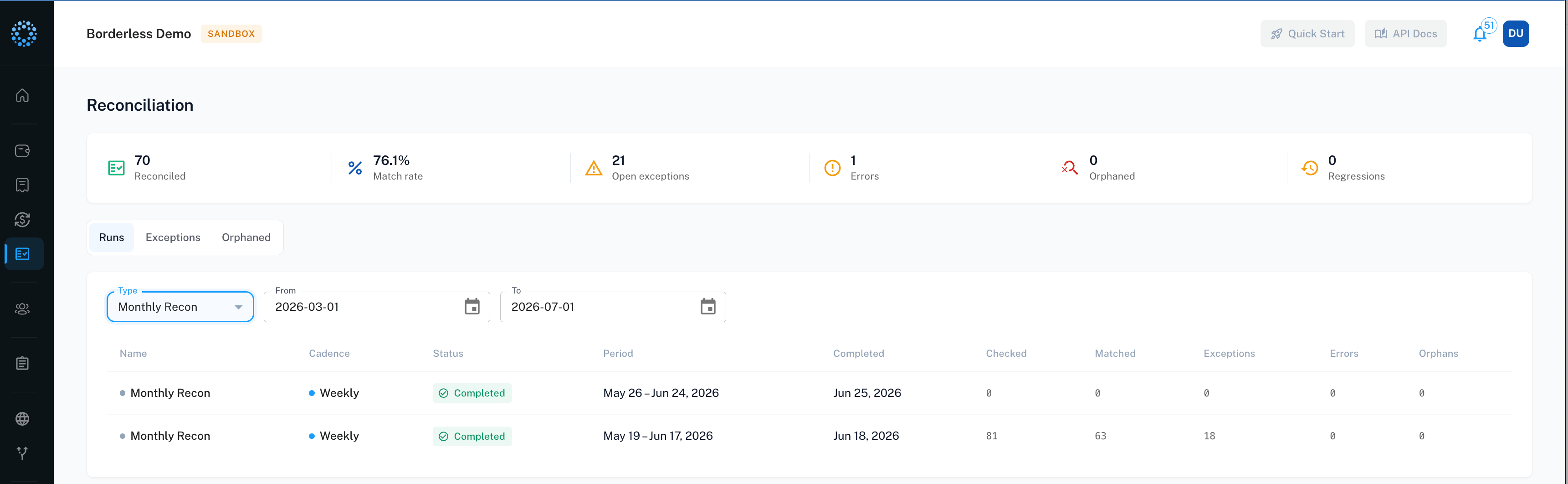Select the Reconciliation sidebar icon
Screen dimensions: 1568x484
pos(22,254)
